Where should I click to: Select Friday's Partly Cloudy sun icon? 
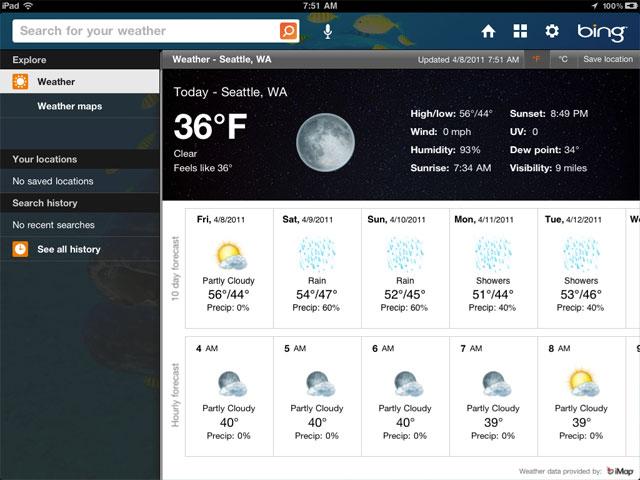231,256
